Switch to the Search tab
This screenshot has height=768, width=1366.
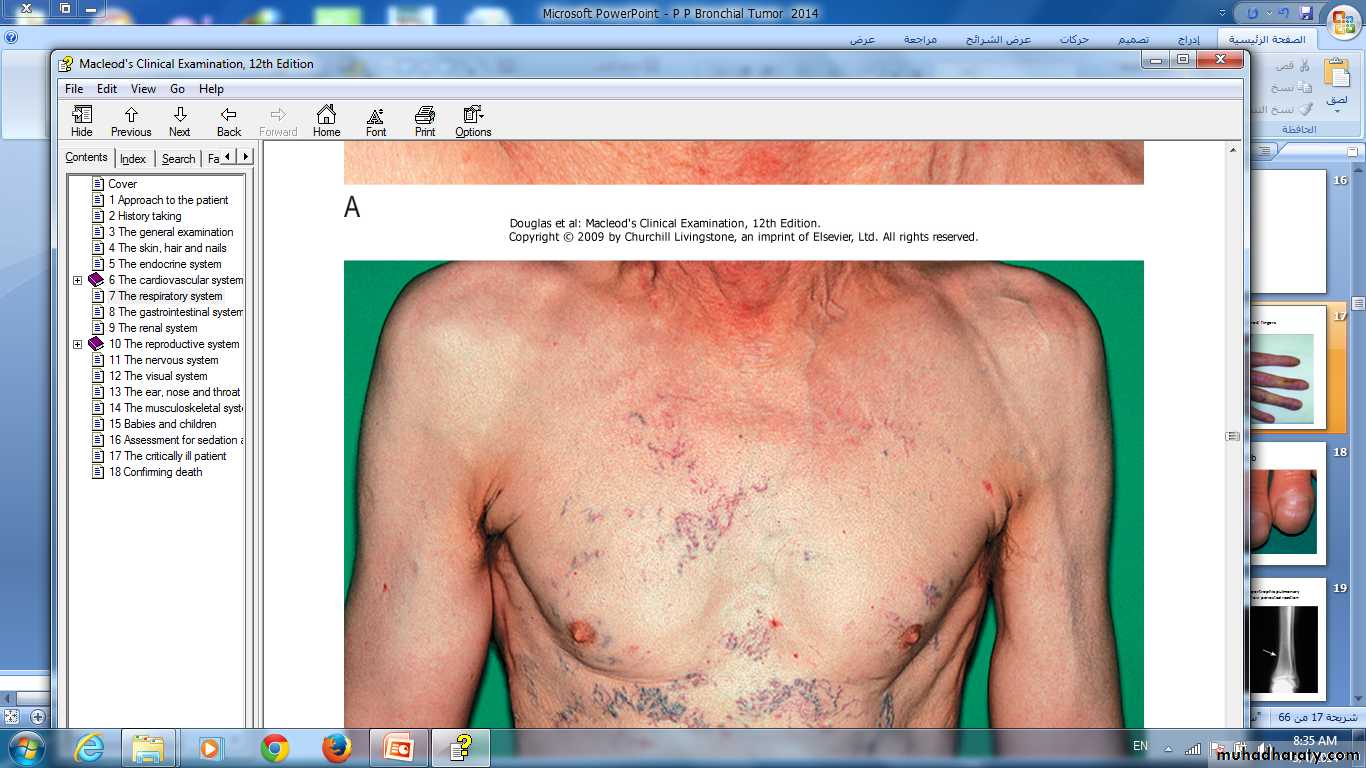(x=178, y=159)
